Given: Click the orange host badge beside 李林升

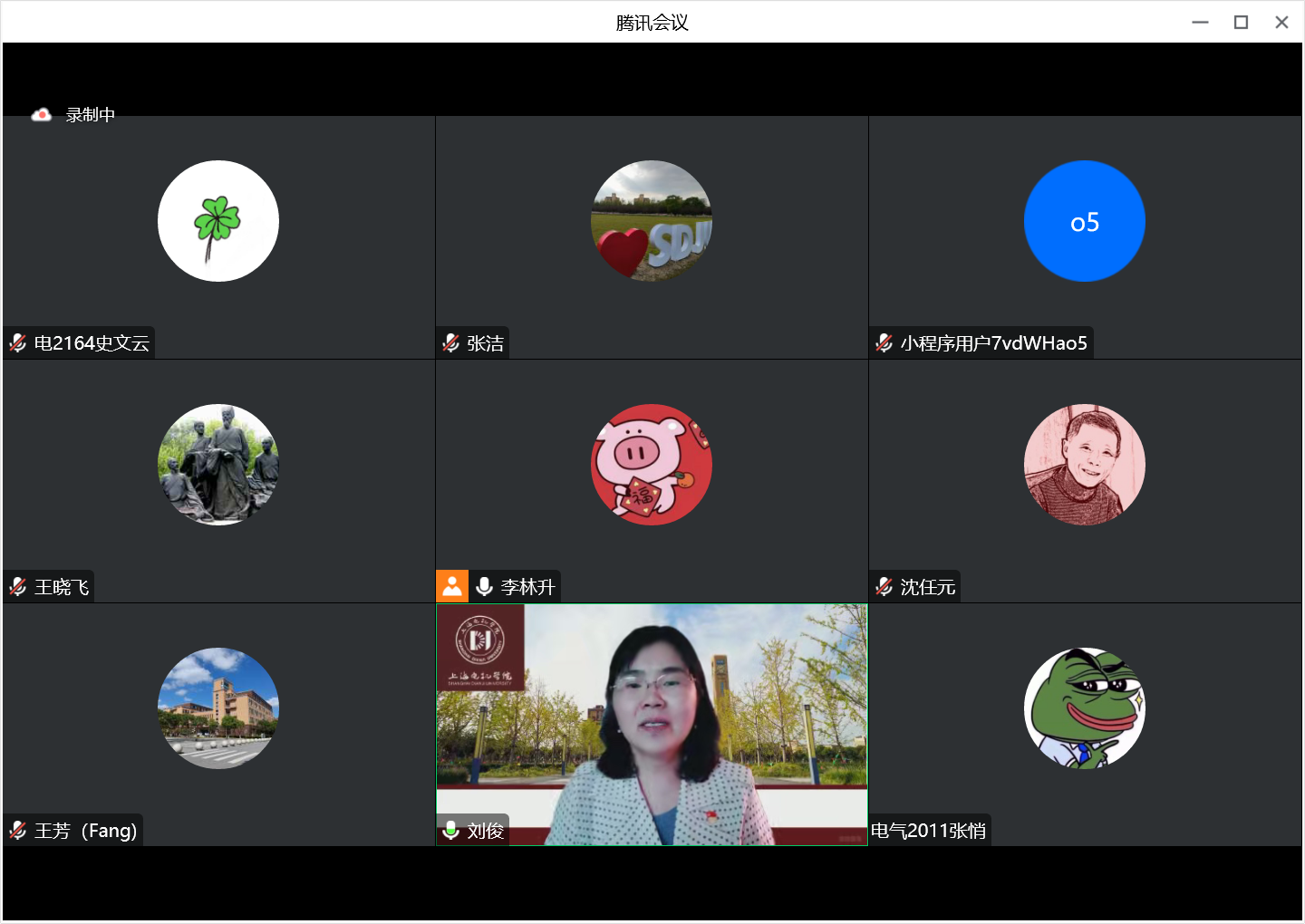Looking at the screenshot, I should (452, 586).
